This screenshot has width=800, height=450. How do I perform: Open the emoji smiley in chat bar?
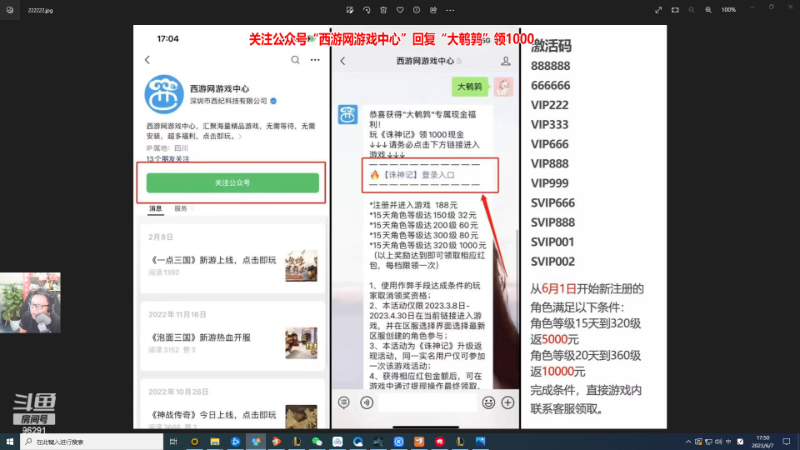(x=488, y=403)
